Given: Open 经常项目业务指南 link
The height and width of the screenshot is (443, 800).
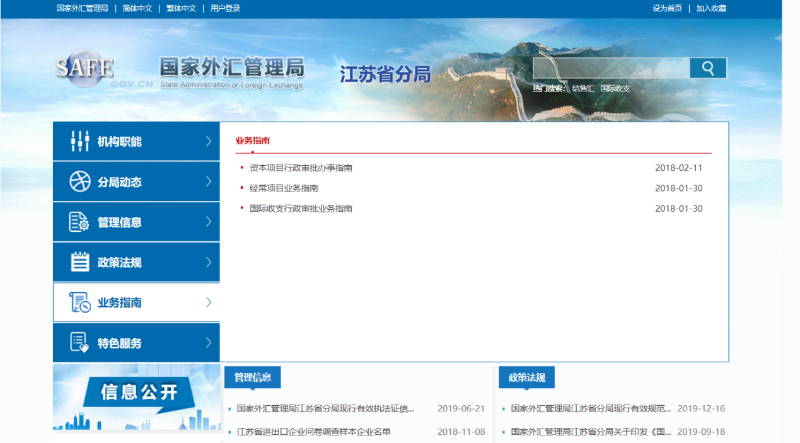Looking at the screenshot, I should pos(283,188).
